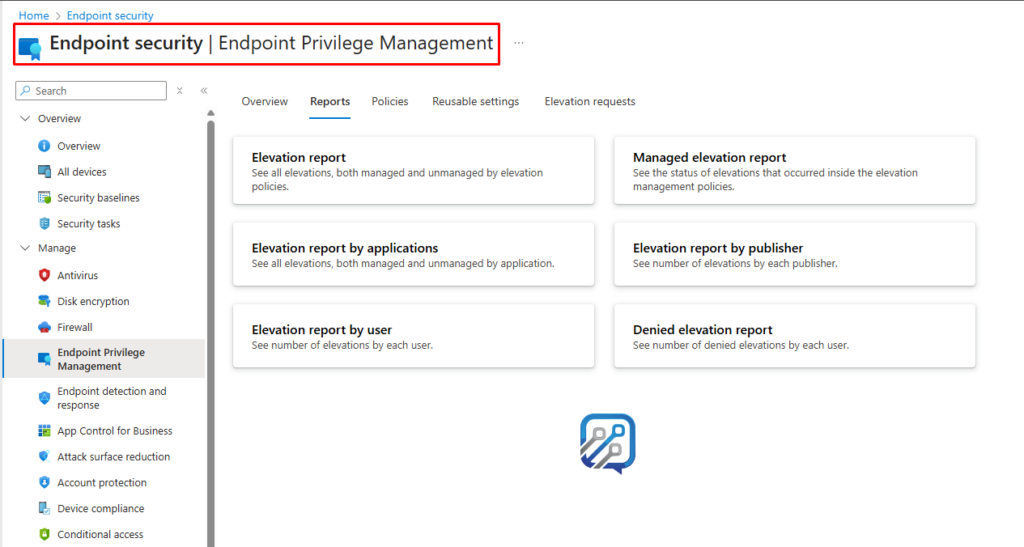This screenshot has height=547, width=1024.
Task: Select Firewall menu item
Action: pos(74,327)
